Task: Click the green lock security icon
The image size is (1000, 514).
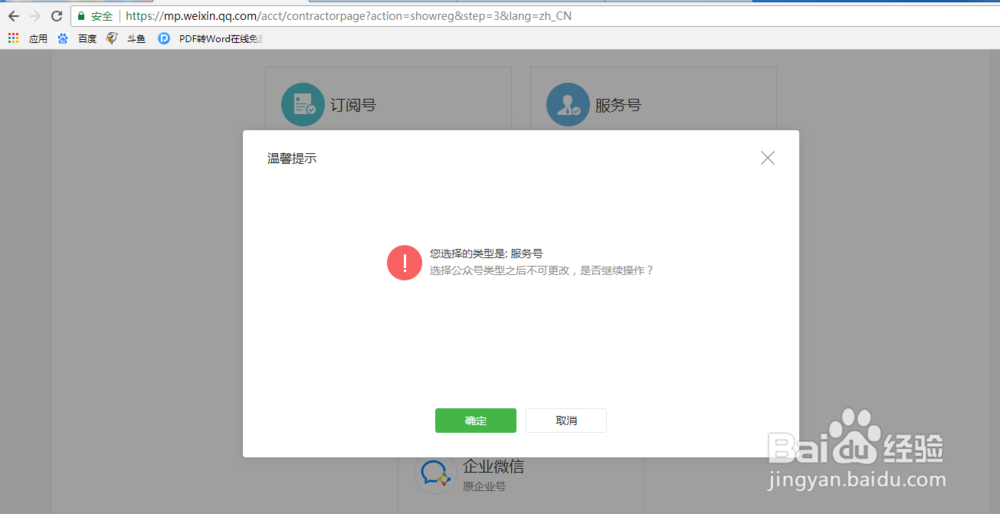Action: coord(82,16)
